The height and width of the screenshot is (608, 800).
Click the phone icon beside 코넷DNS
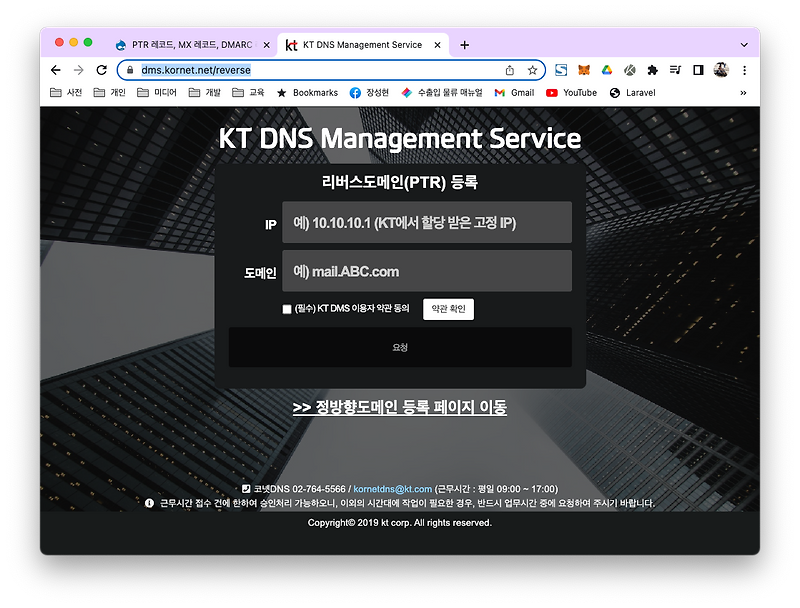coord(246,489)
